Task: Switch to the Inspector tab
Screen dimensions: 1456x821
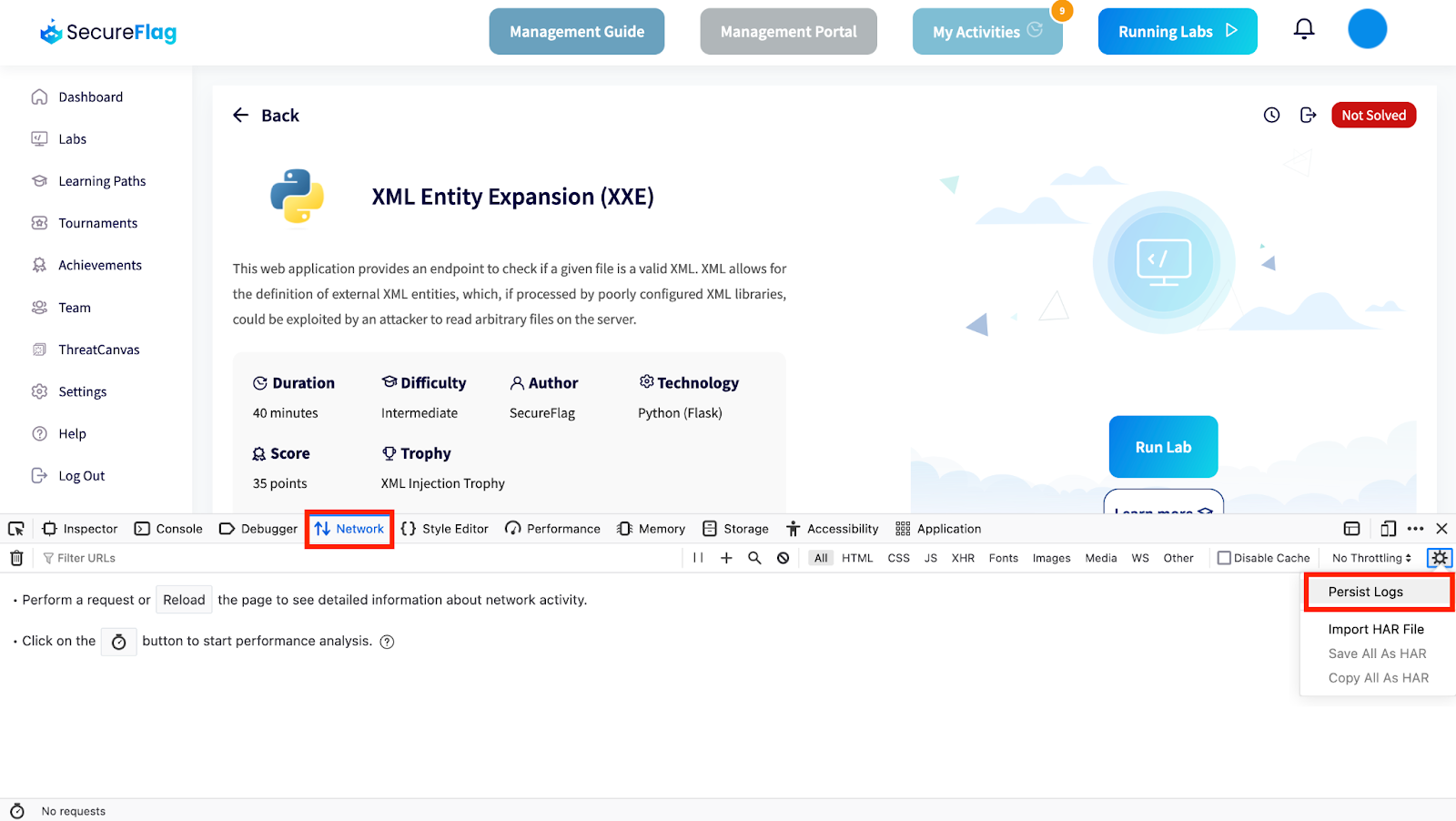Action: (x=80, y=529)
